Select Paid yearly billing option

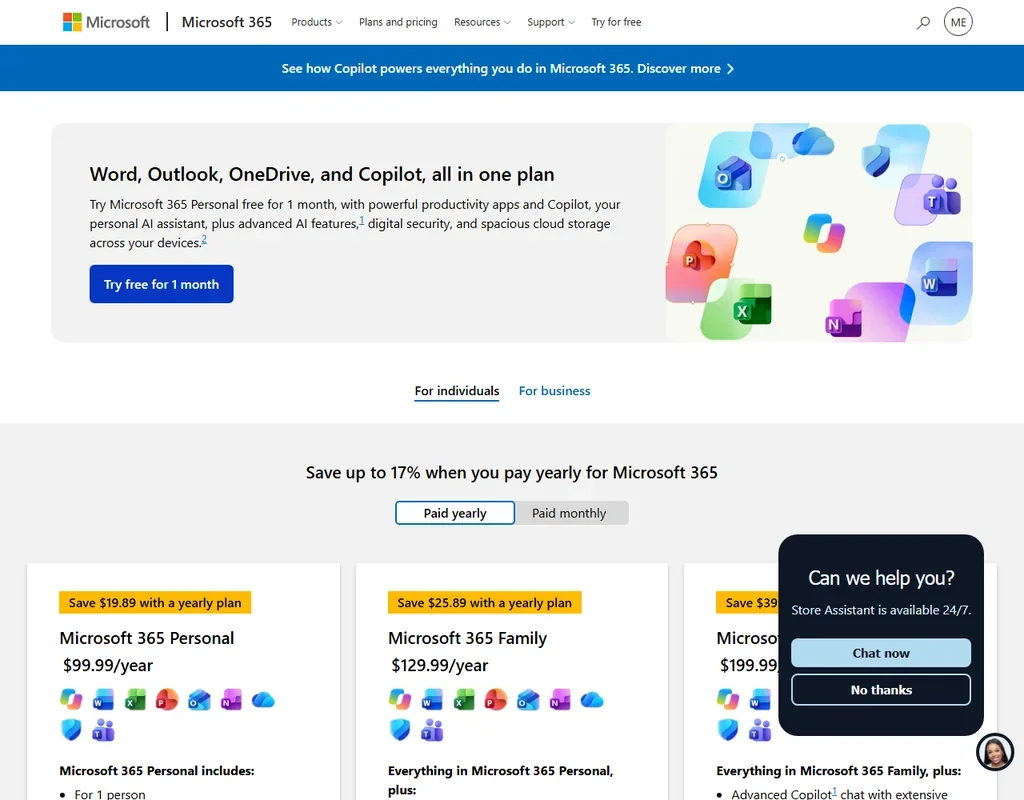click(455, 513)
